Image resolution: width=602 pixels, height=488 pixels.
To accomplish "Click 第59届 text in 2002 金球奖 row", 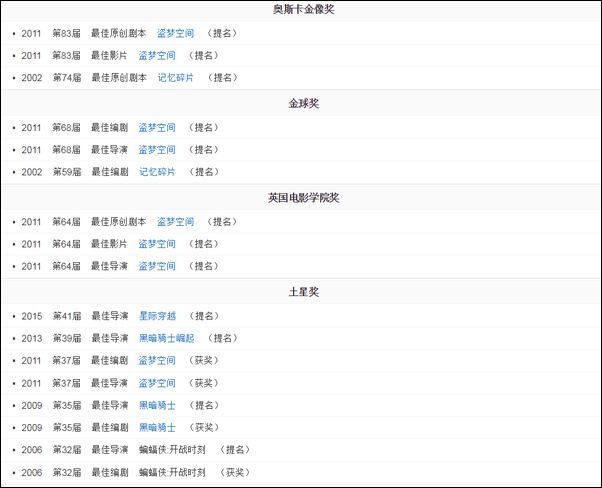I will [67, 172].
